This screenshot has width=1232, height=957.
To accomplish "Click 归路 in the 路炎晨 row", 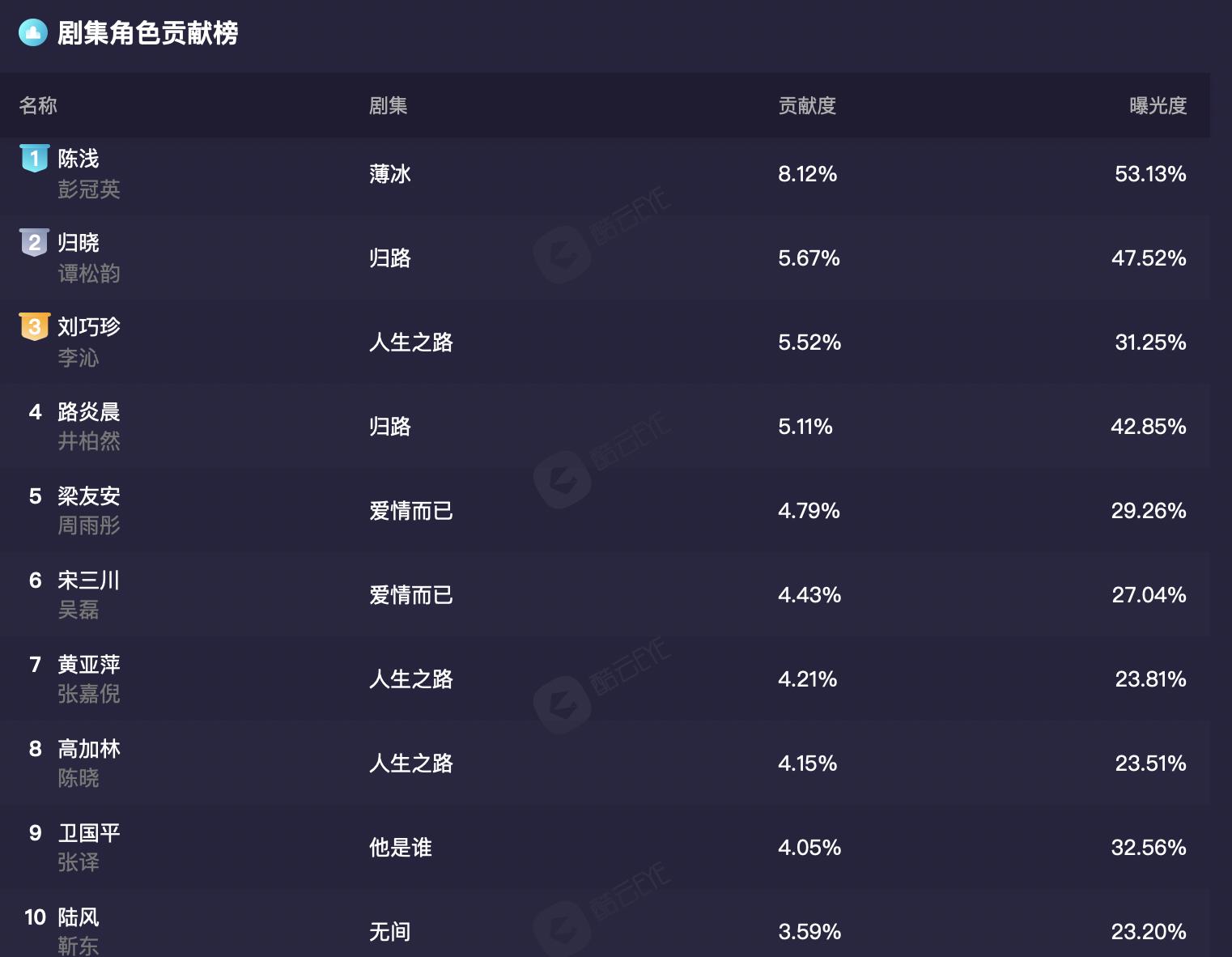I will point(389,427).
